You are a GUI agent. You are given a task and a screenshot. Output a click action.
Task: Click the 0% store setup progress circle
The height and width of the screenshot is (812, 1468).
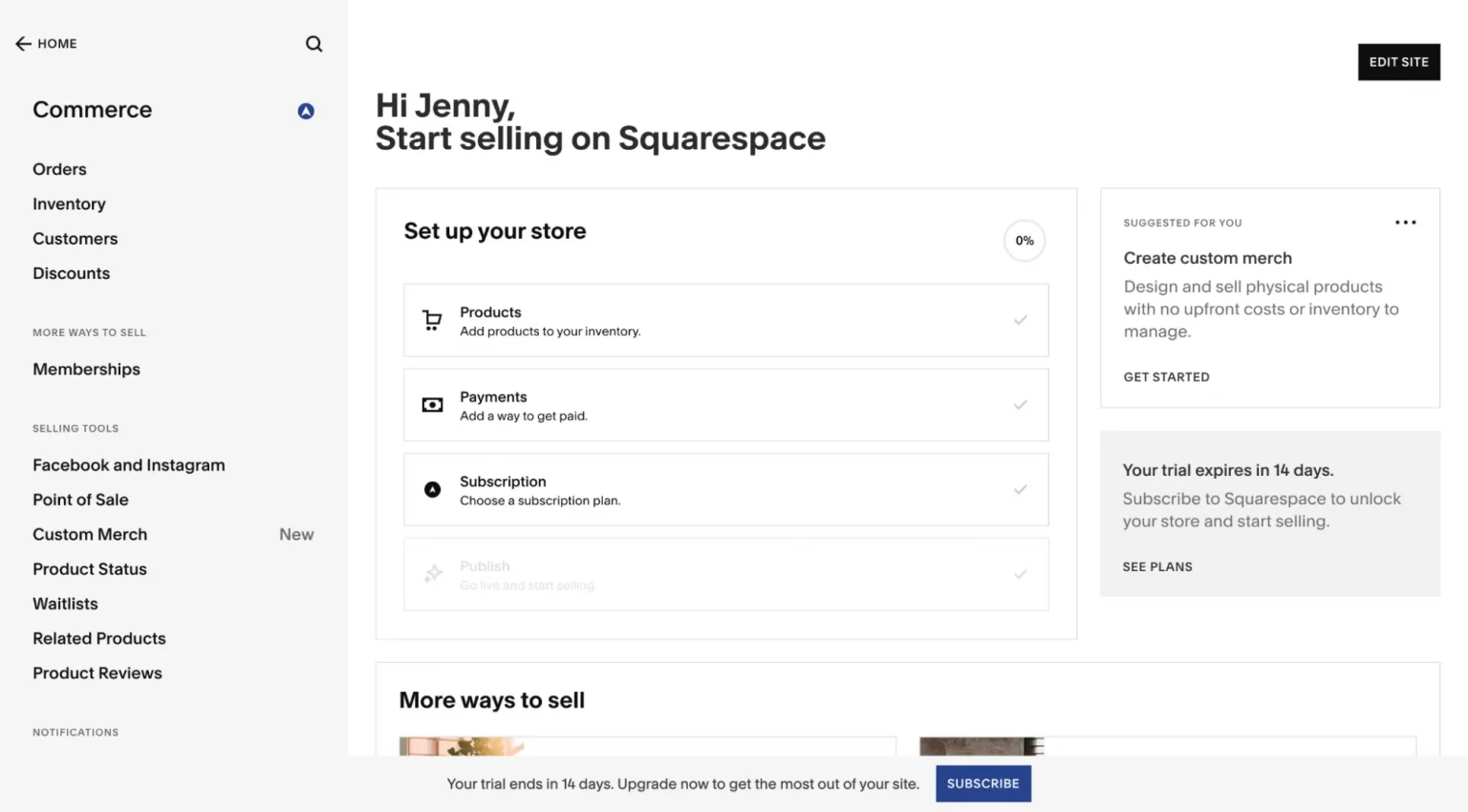pos(1025,241)
